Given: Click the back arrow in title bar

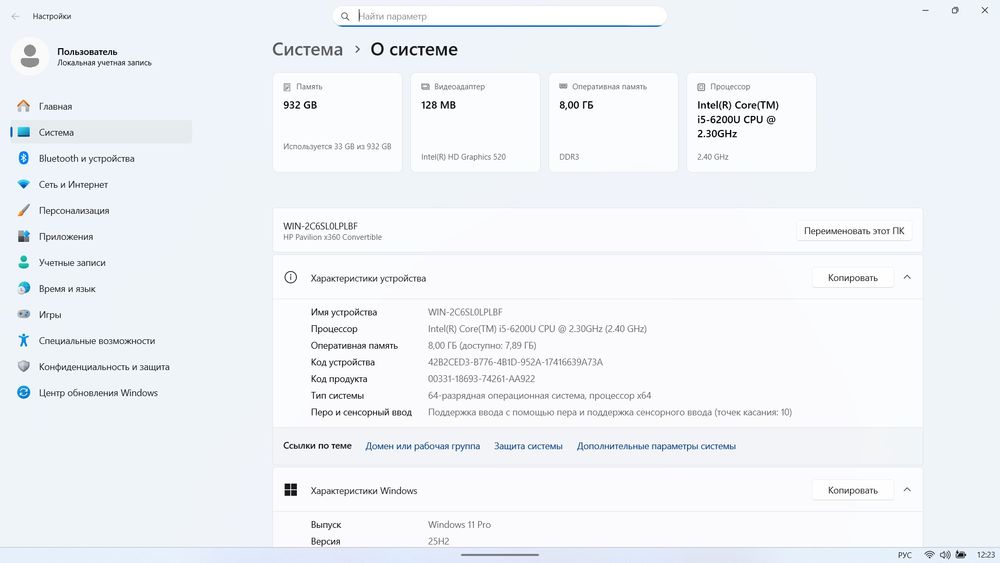Looking at the screenshot, I should click(x=15, y=16).
